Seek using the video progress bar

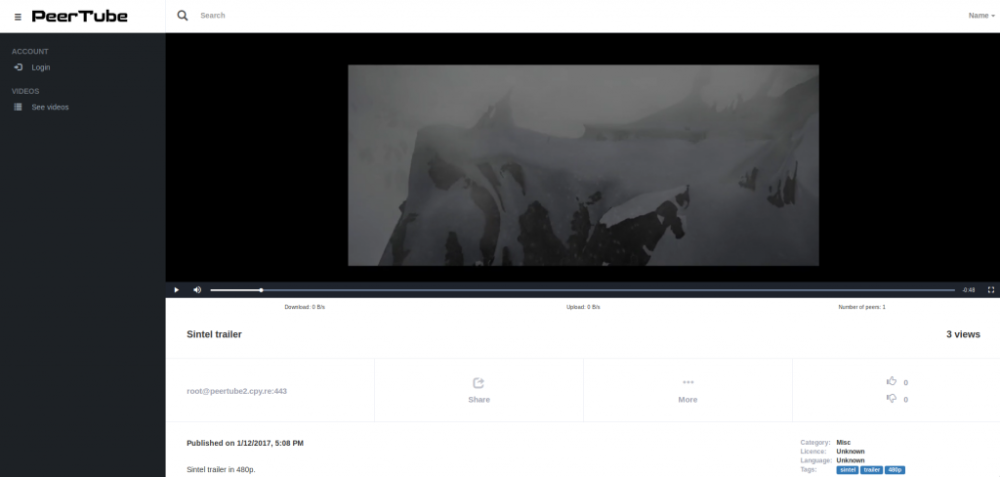pos(582,290)
